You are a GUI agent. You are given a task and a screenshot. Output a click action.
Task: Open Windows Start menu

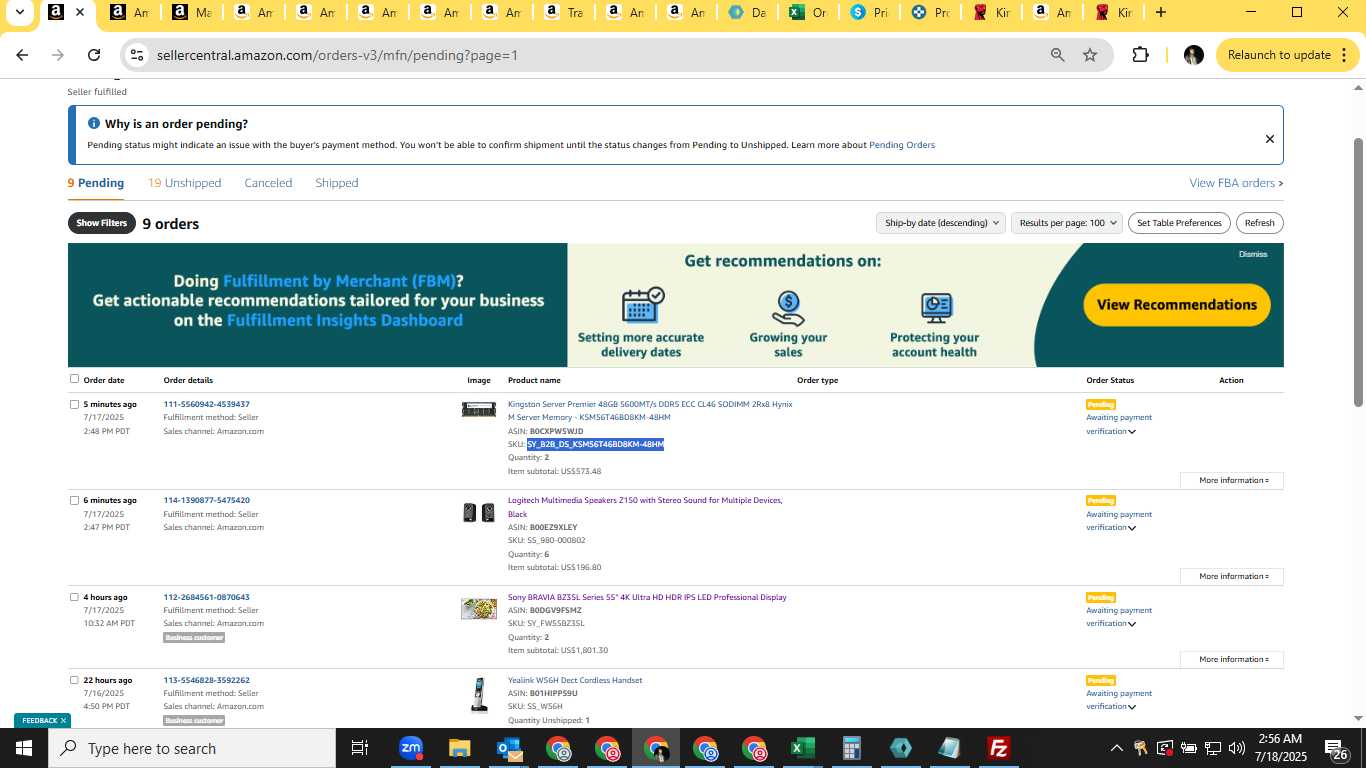pos(24,748)
